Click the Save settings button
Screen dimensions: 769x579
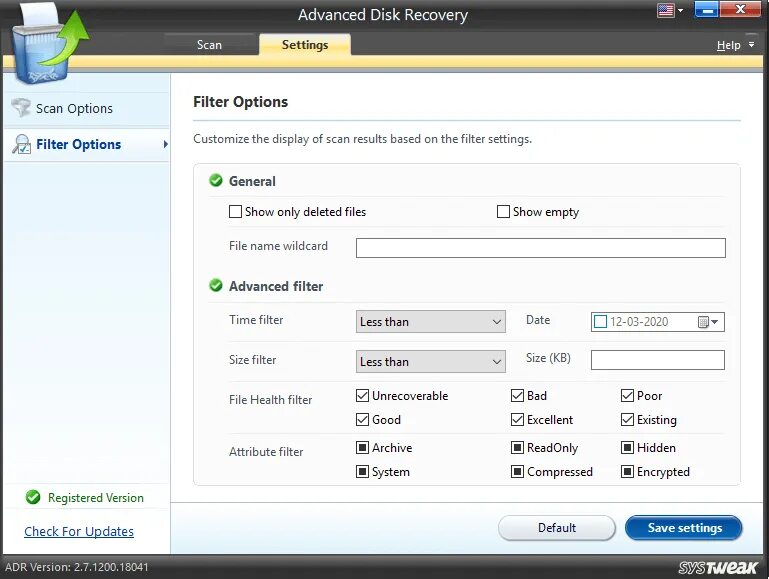(x=684, y=528)
